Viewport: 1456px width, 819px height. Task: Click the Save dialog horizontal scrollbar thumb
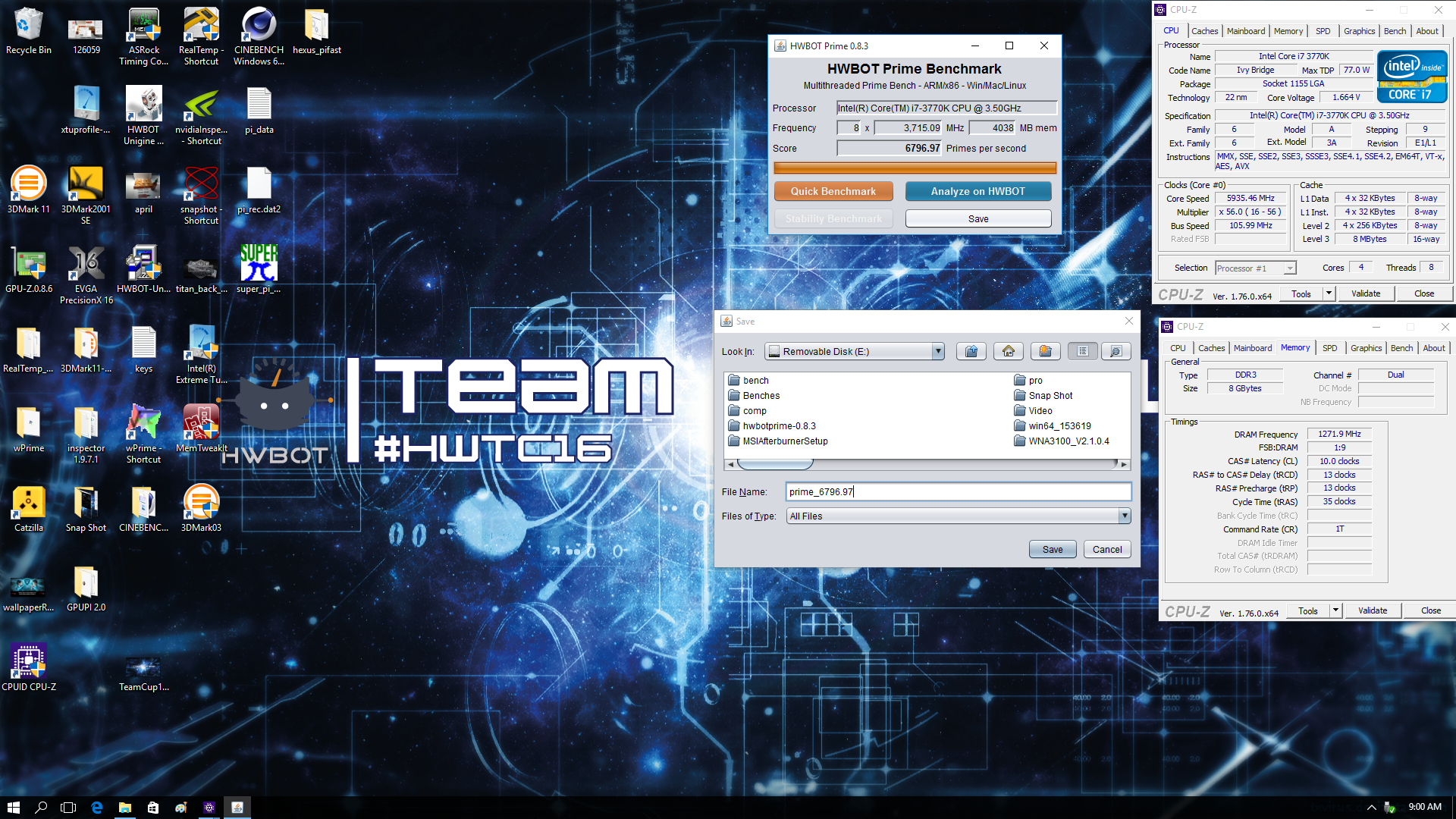774,463
